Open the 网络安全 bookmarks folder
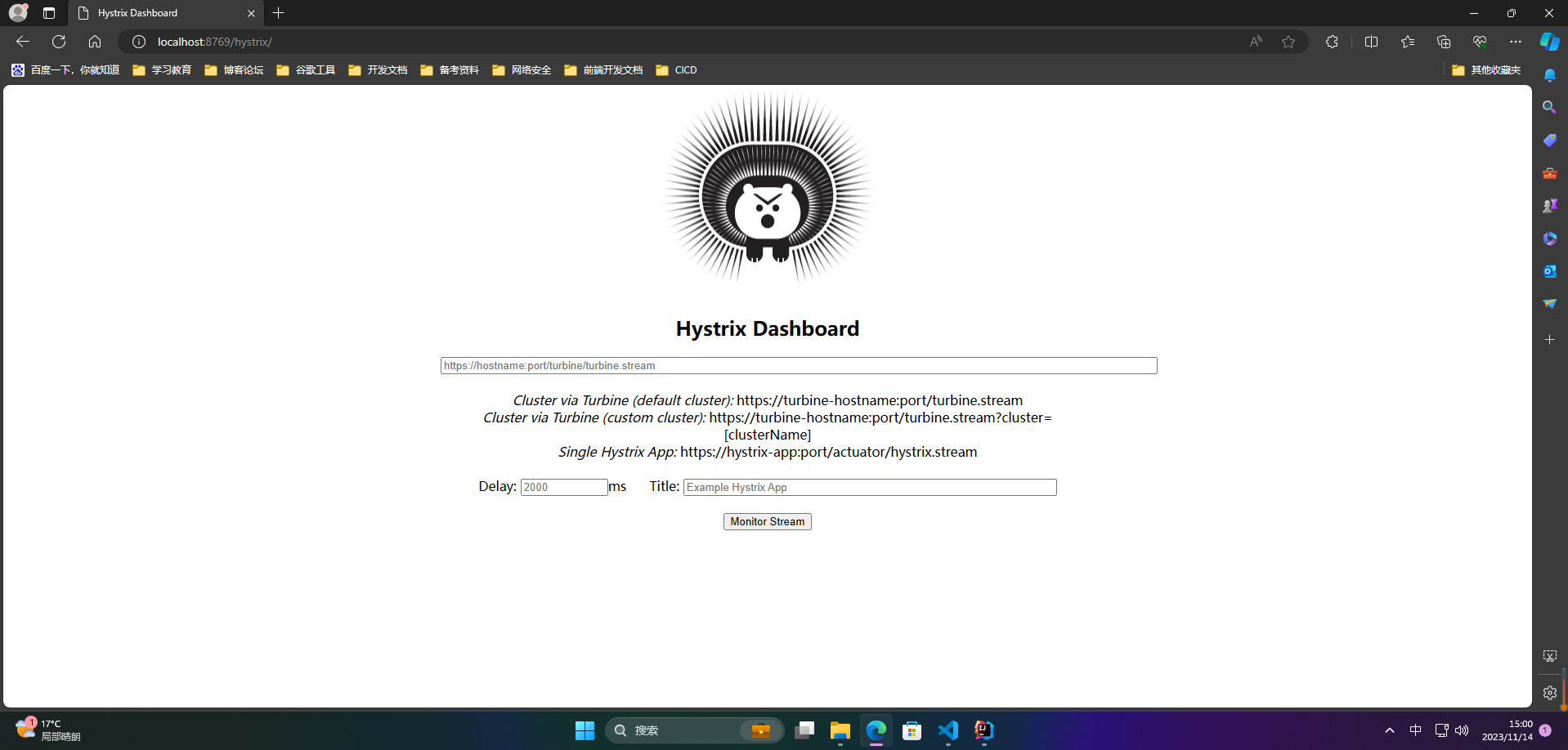 pyautogui.click(x=522, y=70)
